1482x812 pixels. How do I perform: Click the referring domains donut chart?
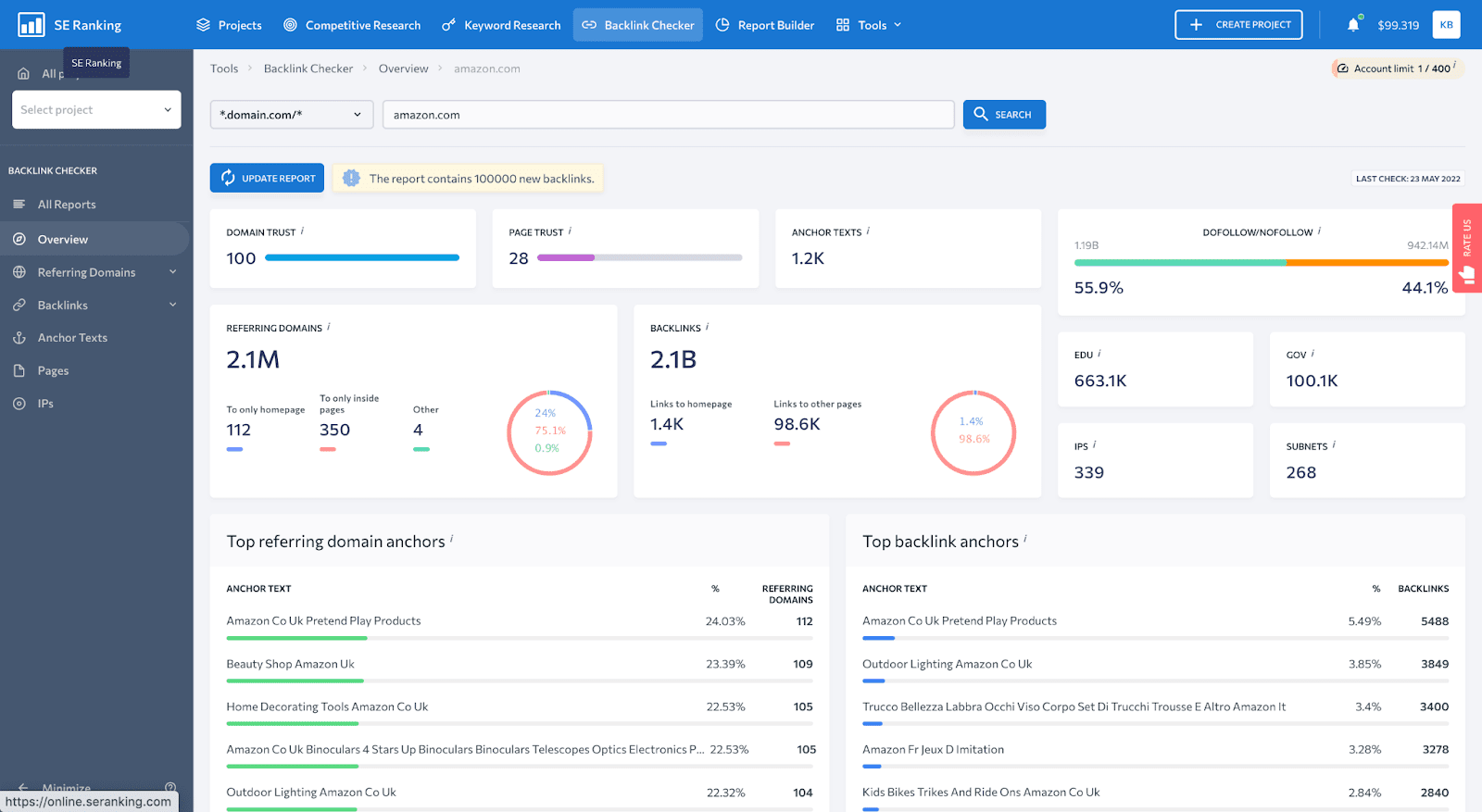549,432
